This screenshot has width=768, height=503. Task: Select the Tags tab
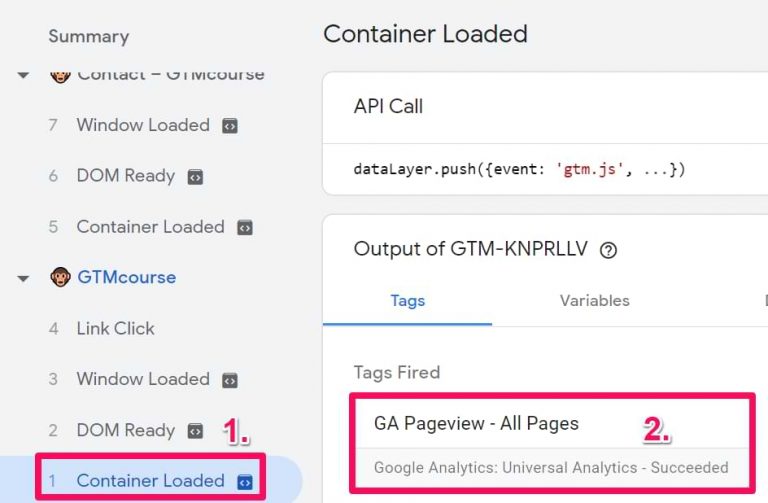tap(407, 300)
